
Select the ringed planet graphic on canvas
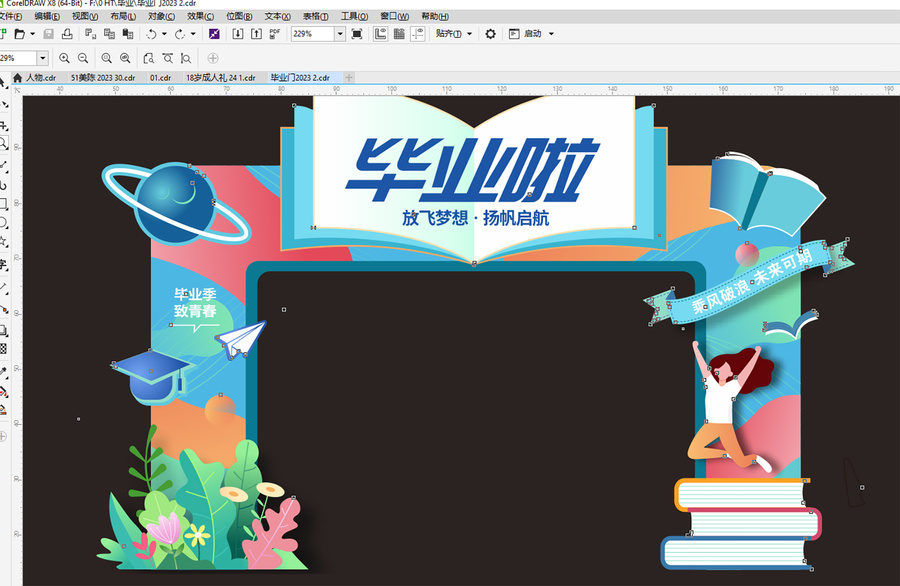pos(176,204)
